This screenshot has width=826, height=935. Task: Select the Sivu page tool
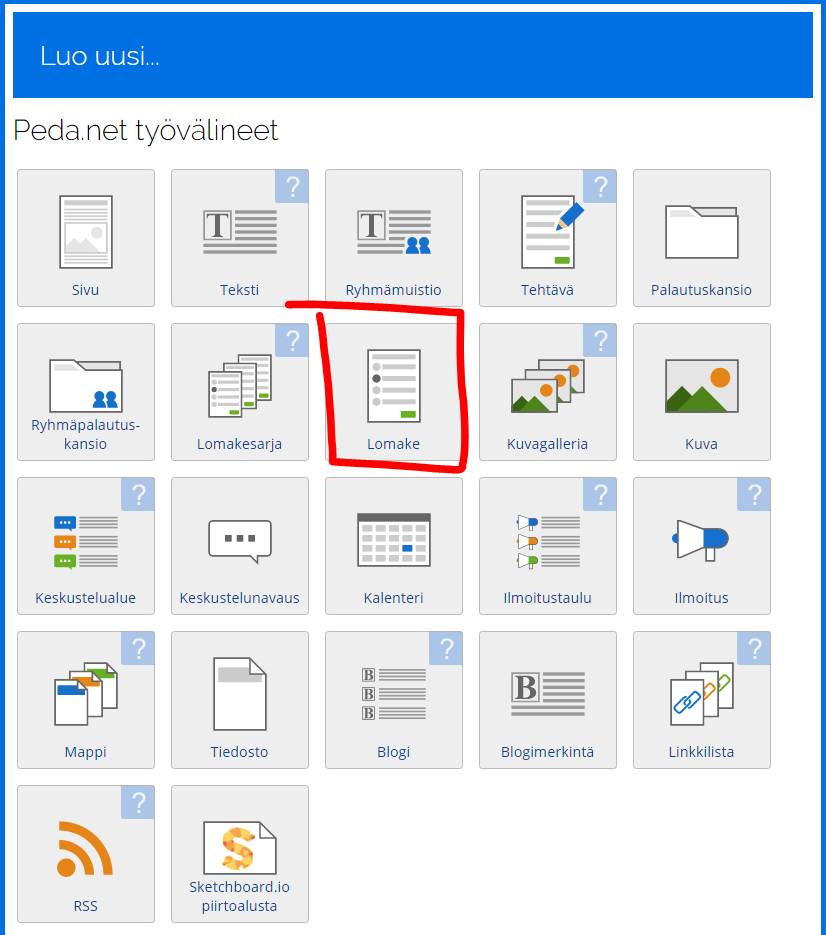pos(86,238)
